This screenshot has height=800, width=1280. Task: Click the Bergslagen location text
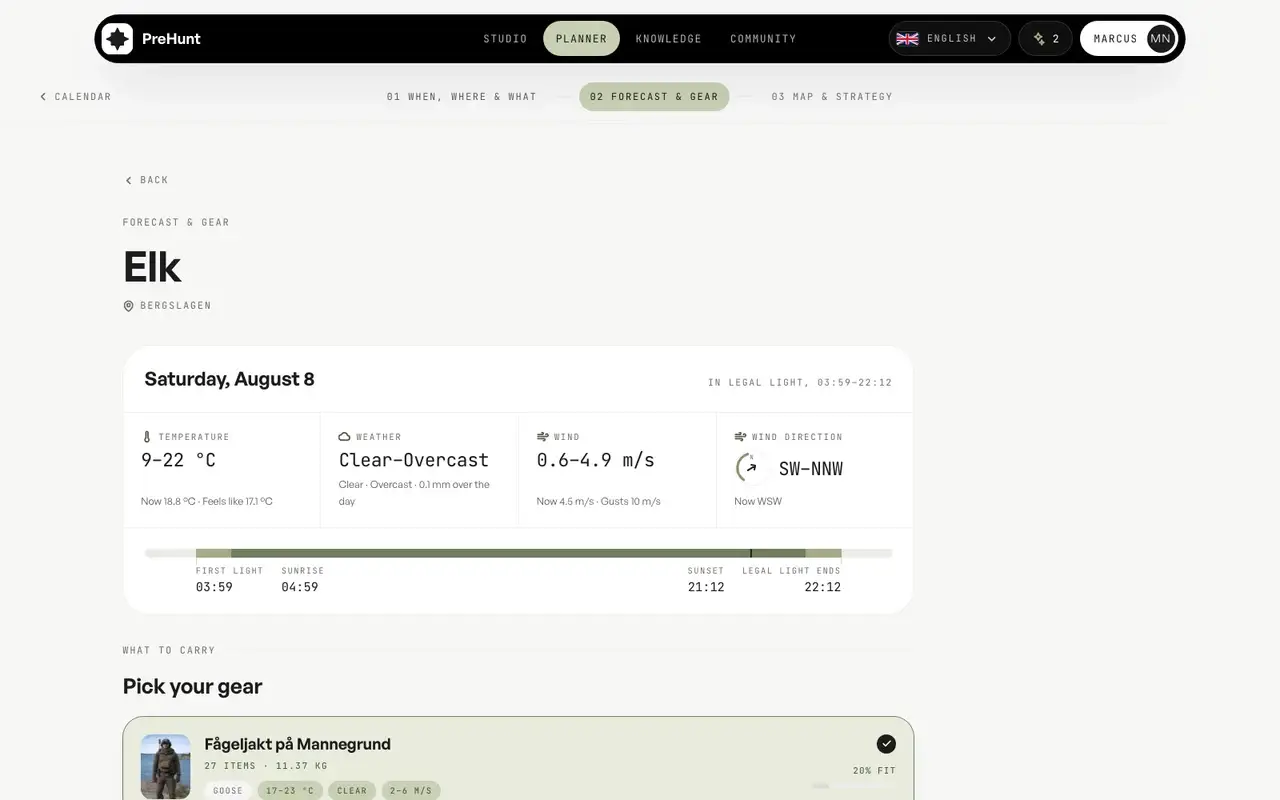click(176, 306)
